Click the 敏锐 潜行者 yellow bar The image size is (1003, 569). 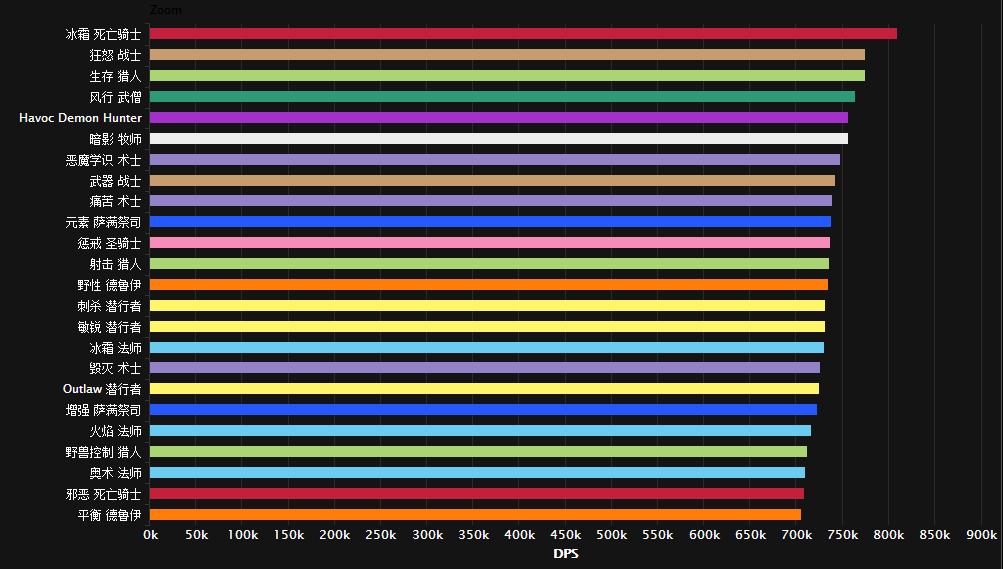click(487, 327)
